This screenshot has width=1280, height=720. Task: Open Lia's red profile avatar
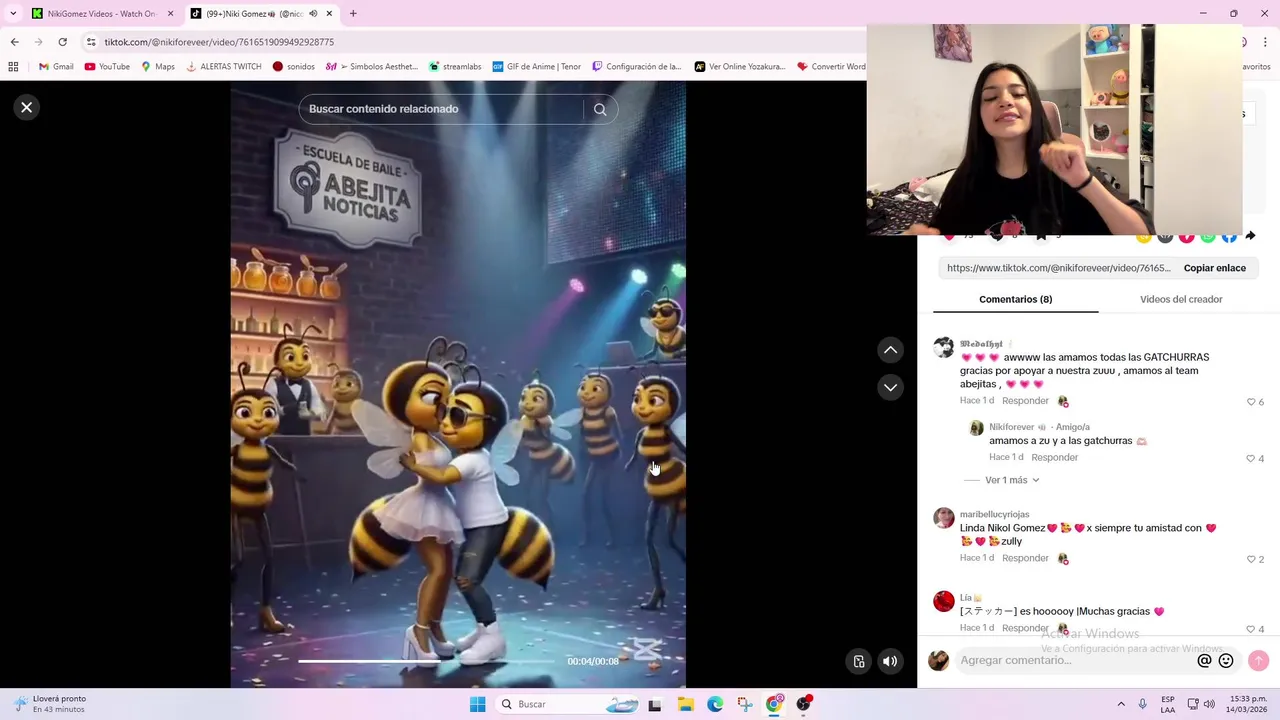[x=943, y=601]
